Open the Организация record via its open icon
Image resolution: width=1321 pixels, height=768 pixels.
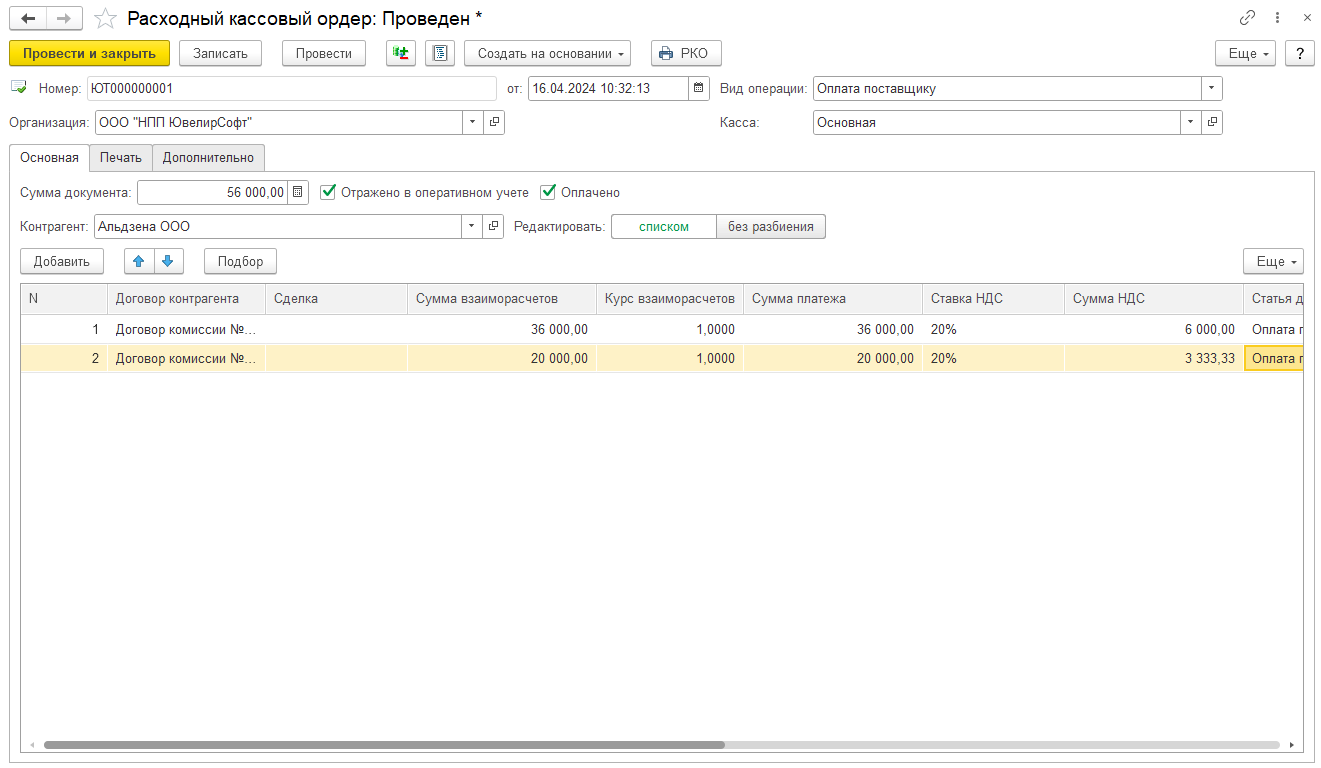click(x=494, y=122)
